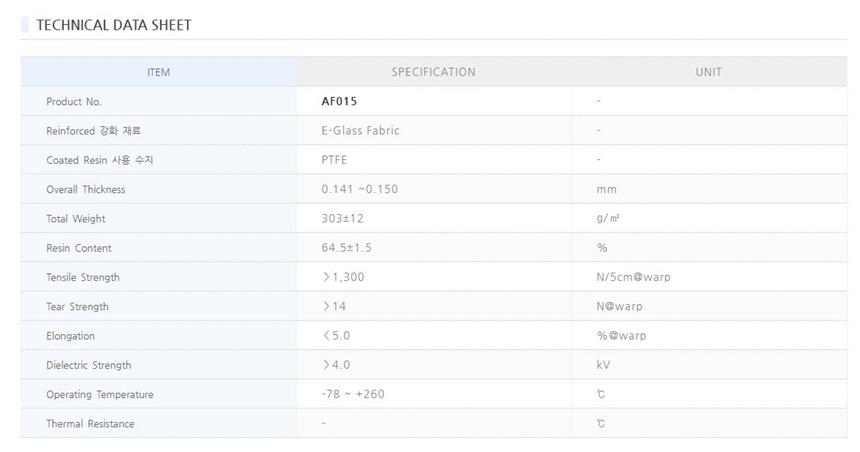860x452 pixels.
Task: Select the 0.141 ~0.150 thickness value
Action: click(x=360, y=190)
